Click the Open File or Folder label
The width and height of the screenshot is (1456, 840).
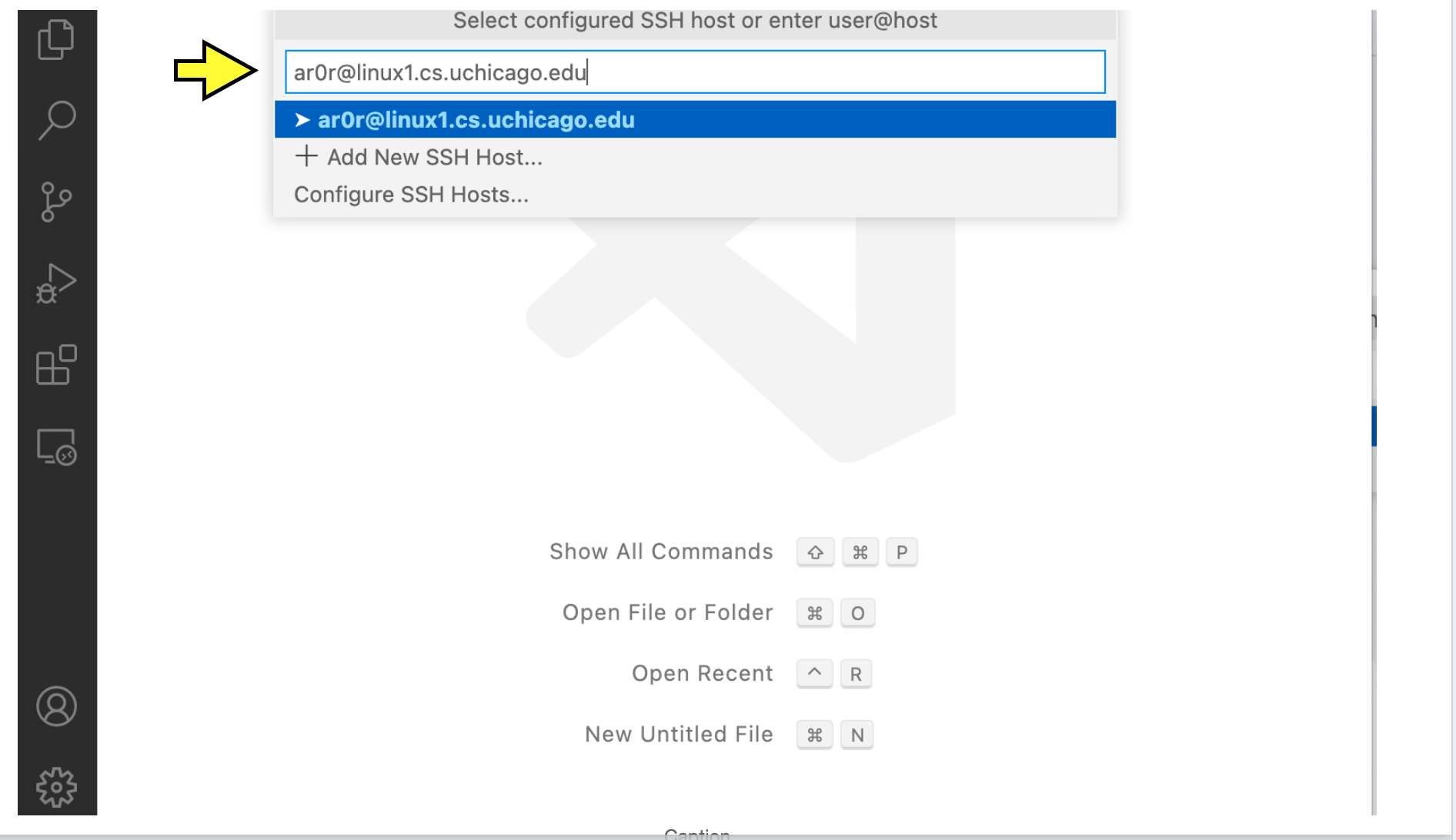tap(667, 612)
